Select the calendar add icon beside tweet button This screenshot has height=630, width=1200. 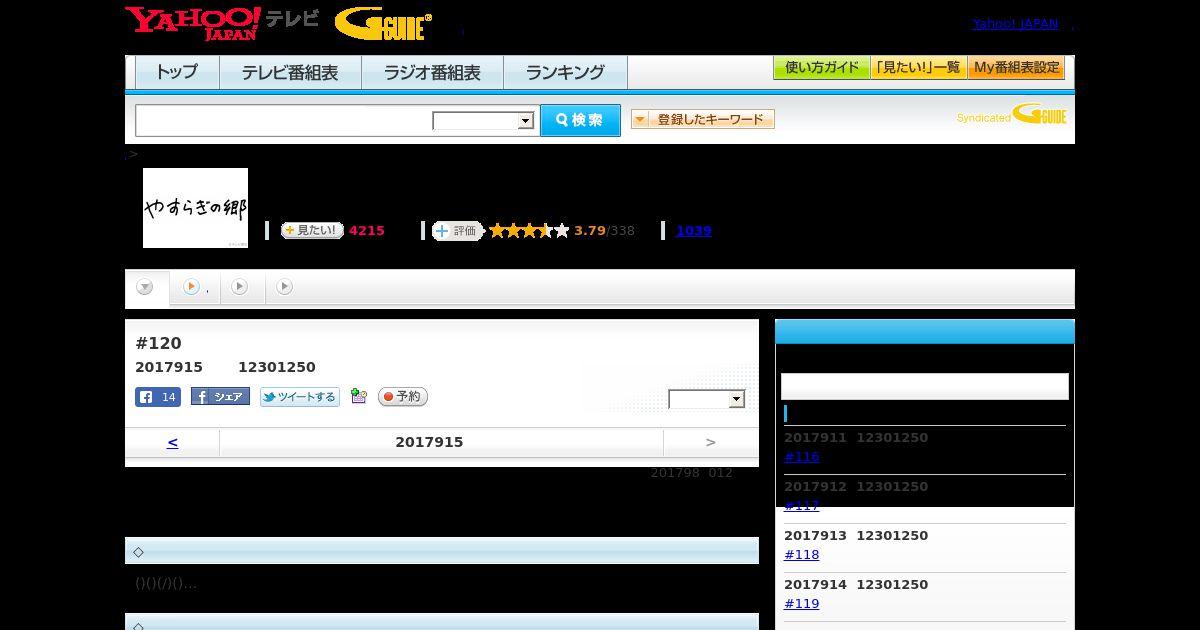pyautogui.click(x=359, y=397)
